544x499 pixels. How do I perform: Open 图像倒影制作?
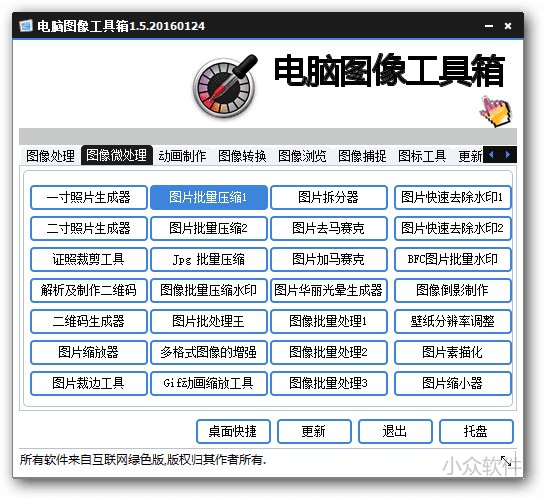tap(452, 290)
